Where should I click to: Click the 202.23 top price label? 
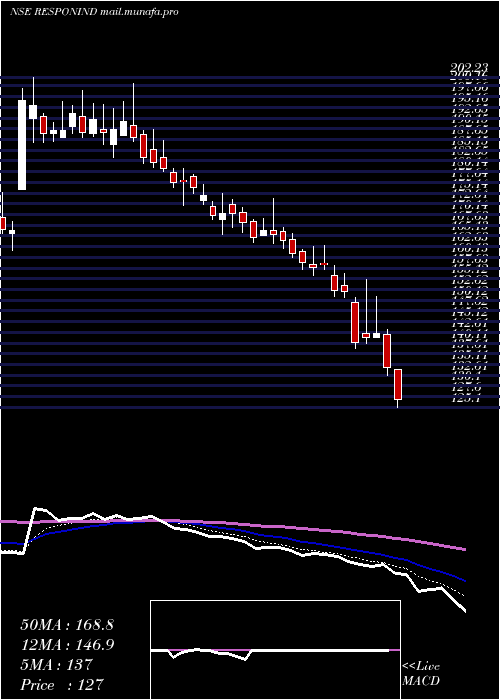[468, 67]
